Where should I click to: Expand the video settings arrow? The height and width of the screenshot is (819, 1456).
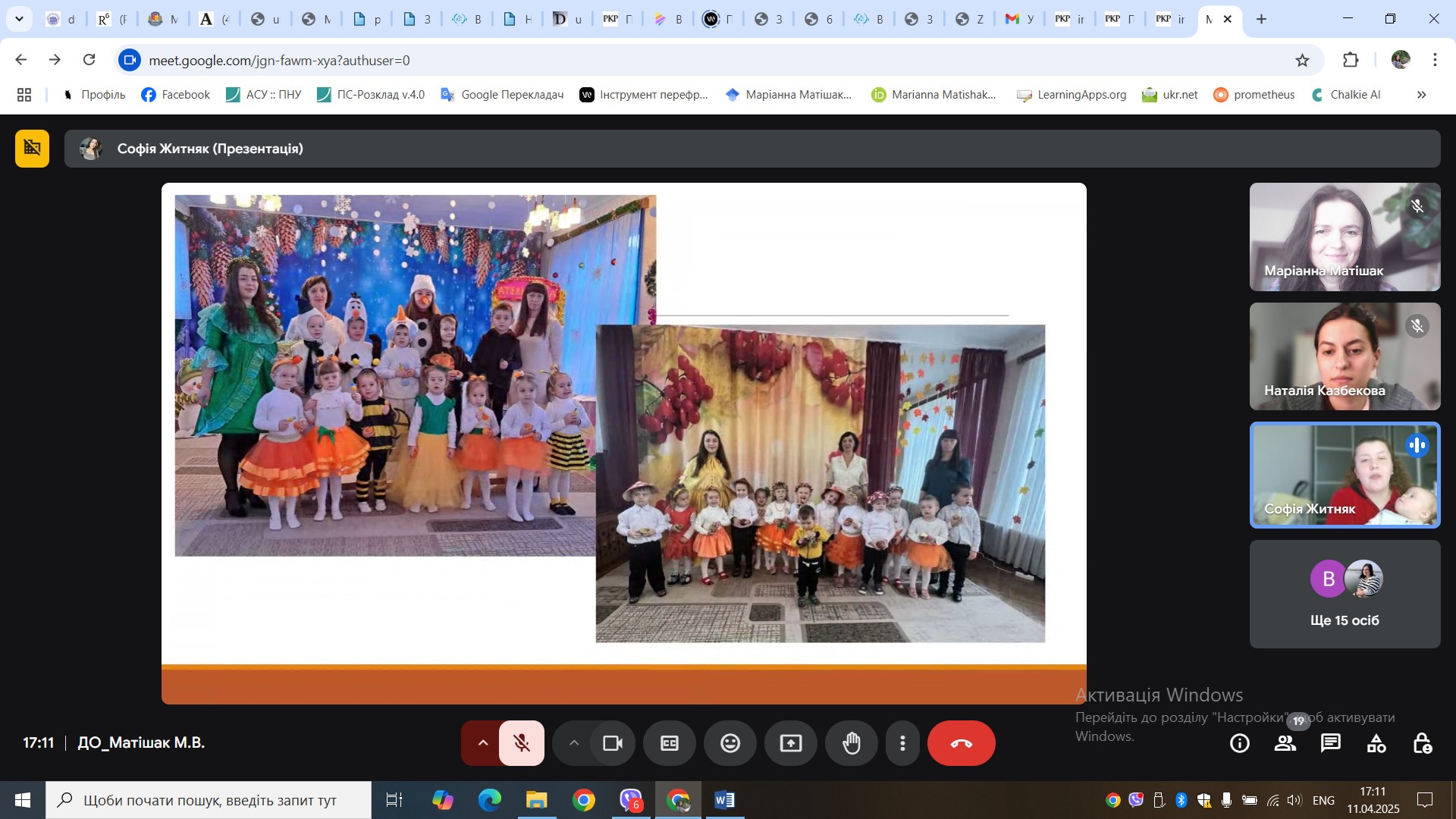coord(573,743)
